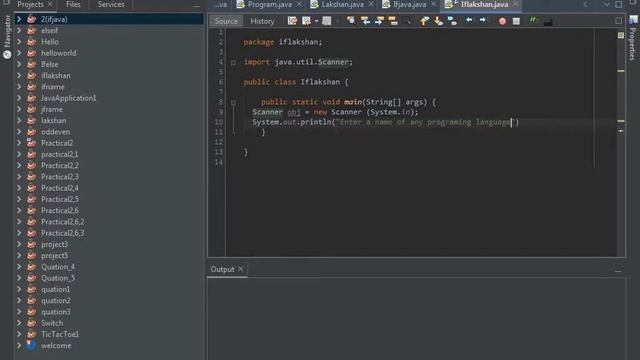
Task: Select the Ifelse project in tree
Action: pyautogui.click(x=49, y=64)
